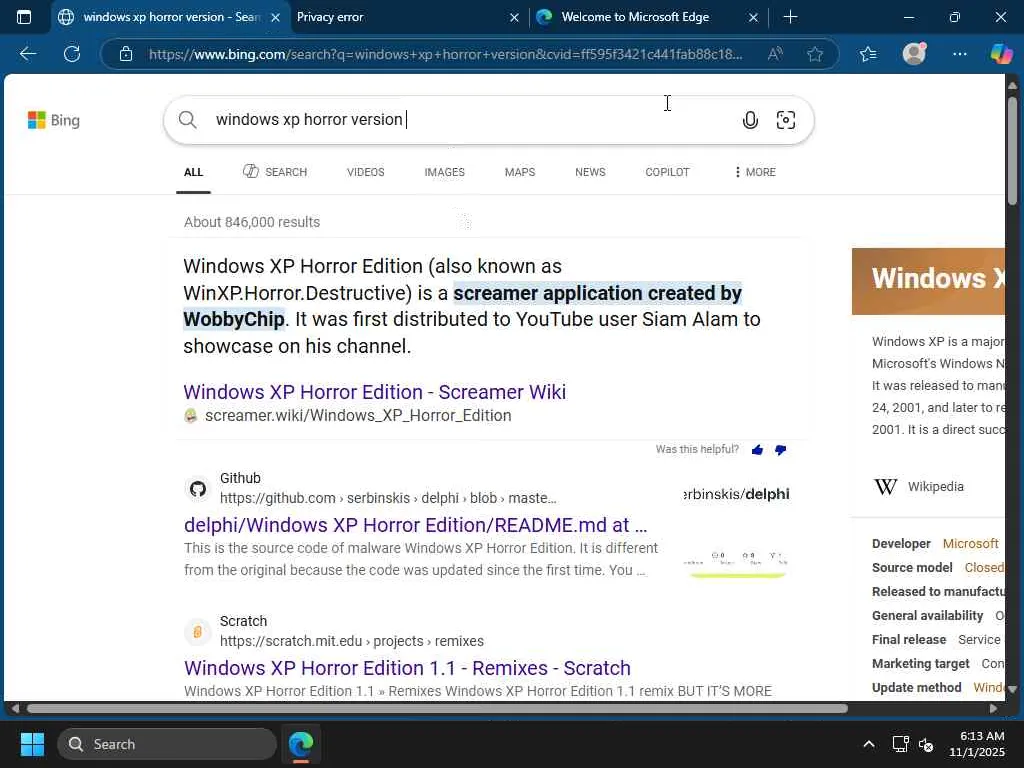1024x768 pixels.
Task: Launch the Copilot sidebar icon
Action: click(x=1001, y=54)
